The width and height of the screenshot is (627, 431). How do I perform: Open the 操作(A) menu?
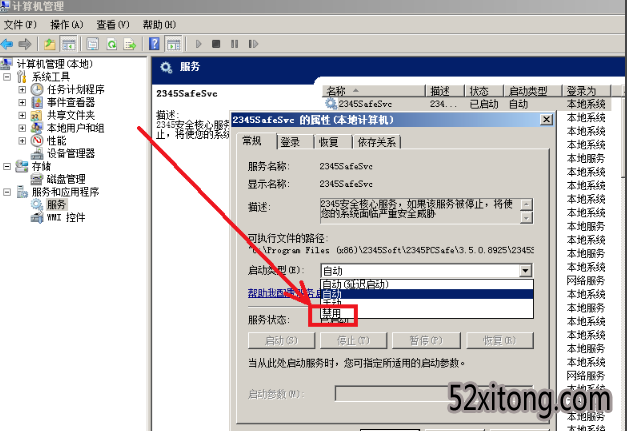[67, 25]
